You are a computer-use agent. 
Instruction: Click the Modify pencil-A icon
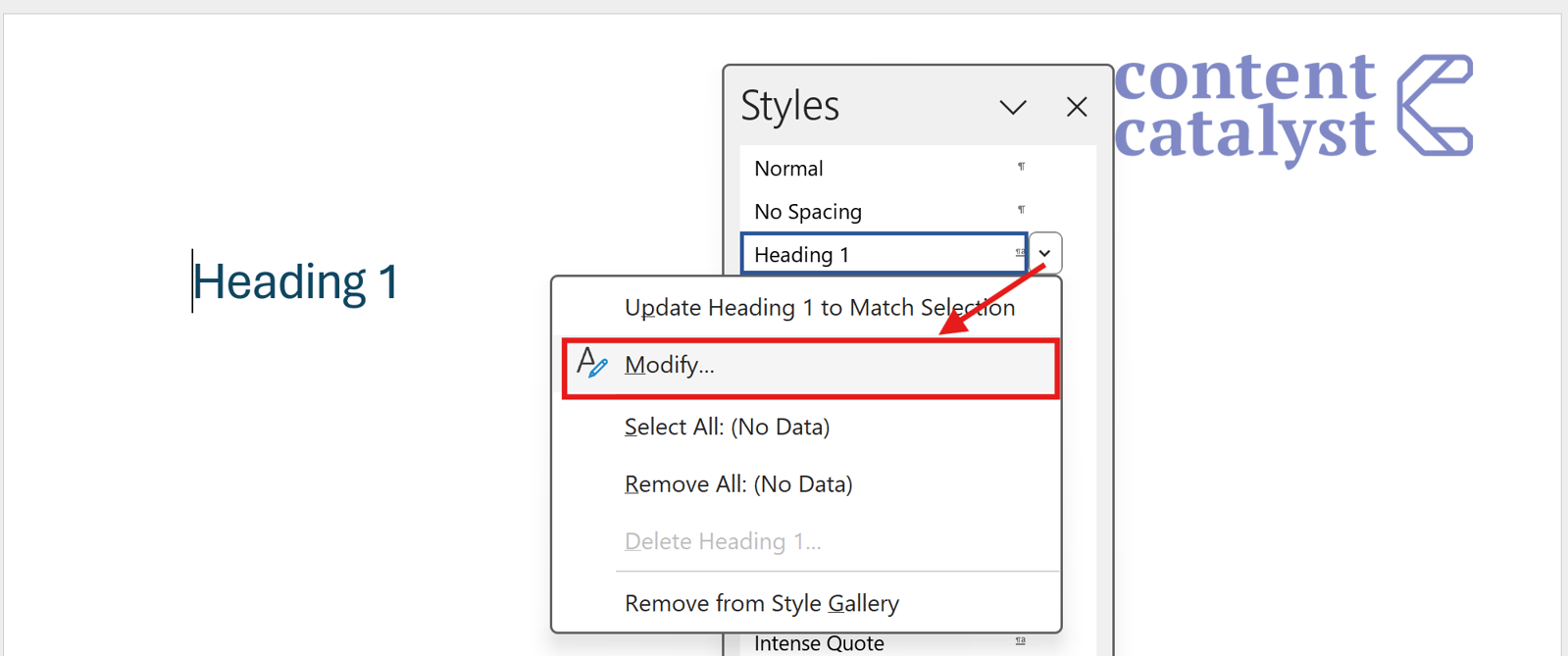tap(591, 363)
